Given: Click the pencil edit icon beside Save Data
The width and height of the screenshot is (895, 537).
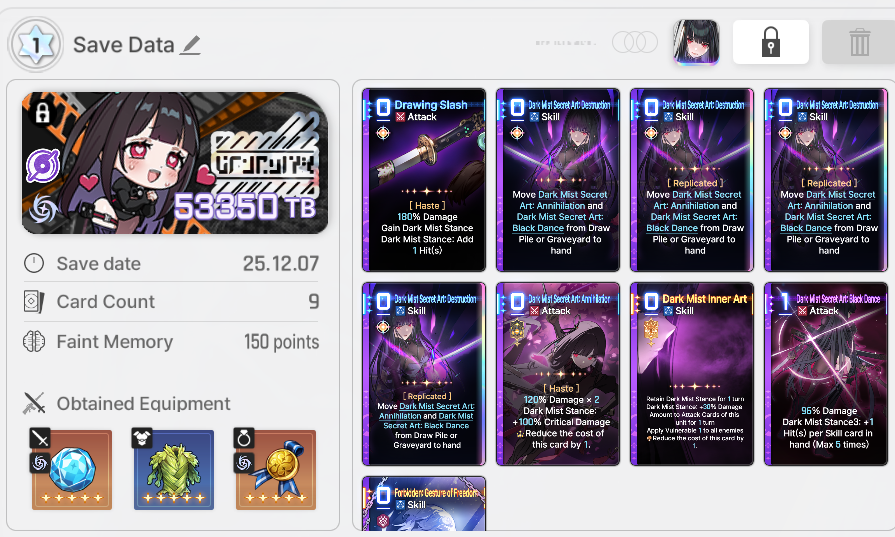Looking at the screenshot, I should pyautogui.click(x=190, y=45).
